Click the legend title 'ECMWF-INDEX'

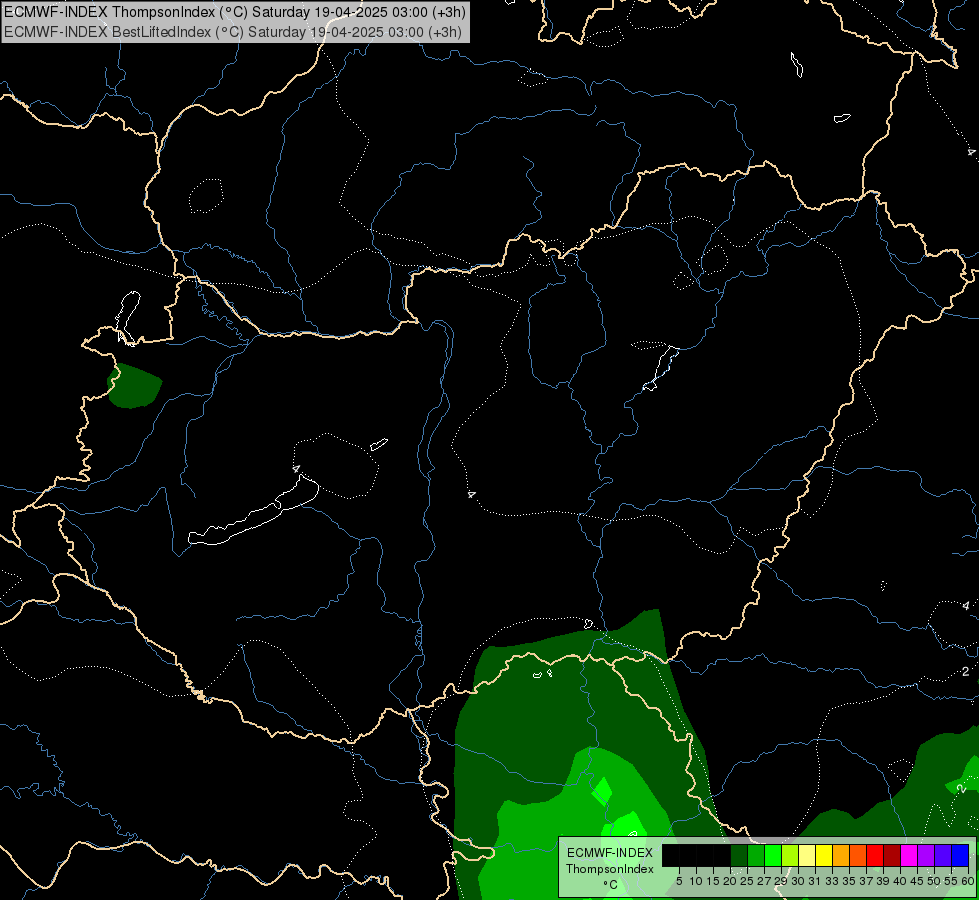point(609,853)
